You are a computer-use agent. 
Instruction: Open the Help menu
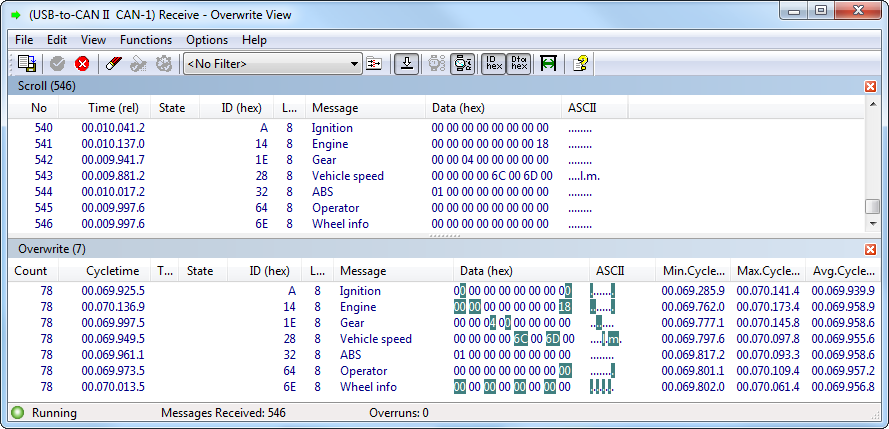pyautogui.click(x=254, y=40)
